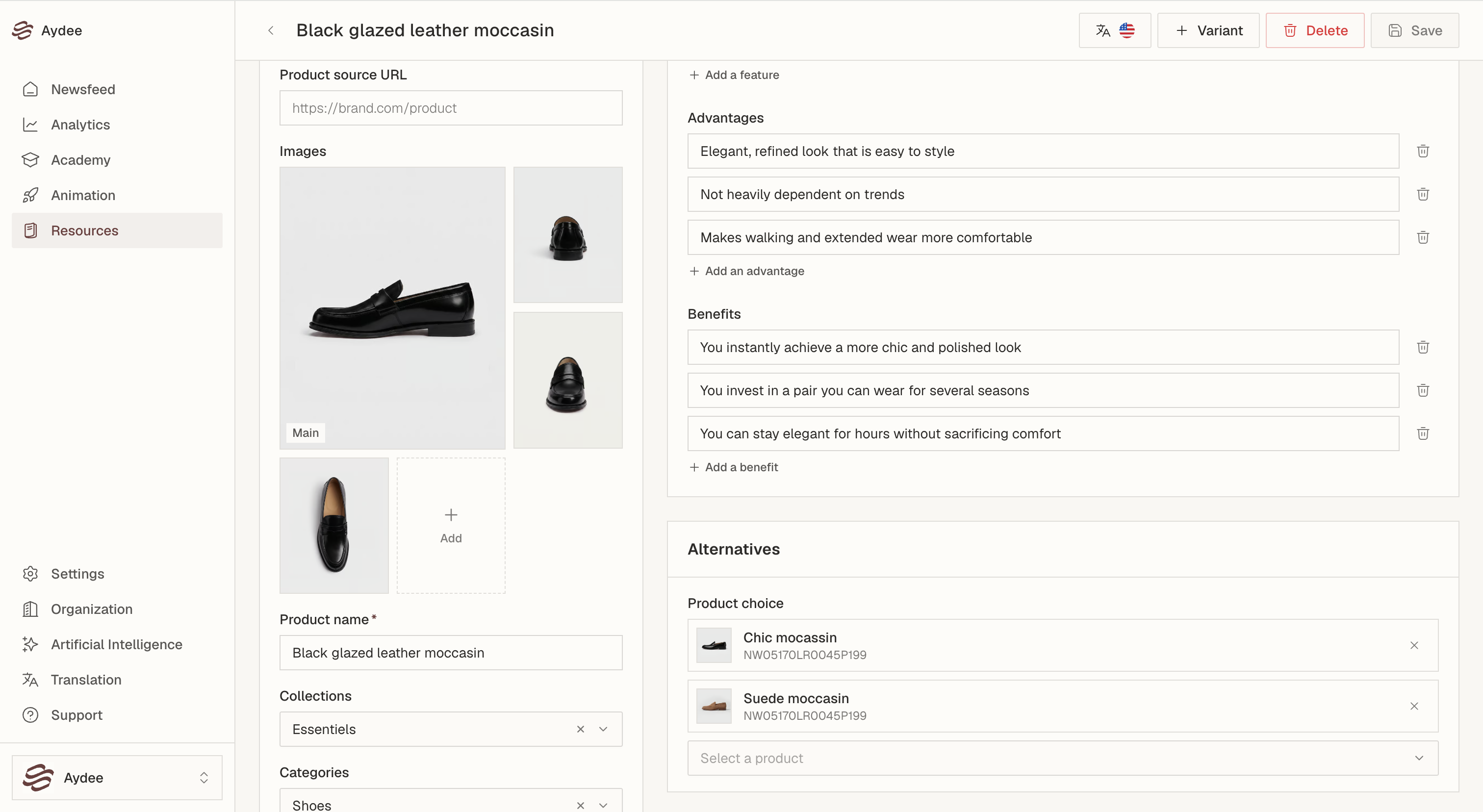Open Newsfeed in the sidebar
Image resolution: width=1483 pixels, height=812 pixels.
(117, 89)
